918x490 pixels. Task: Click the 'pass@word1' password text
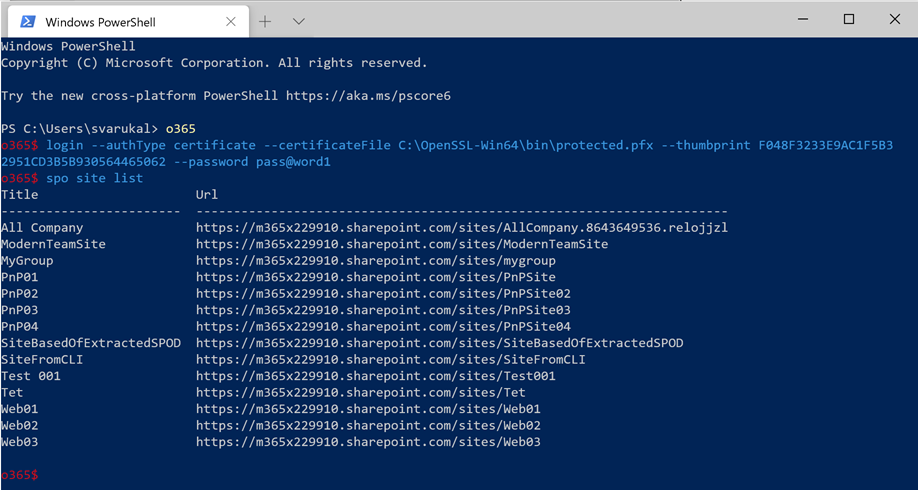pyautogui.click(x=293, y=162)
